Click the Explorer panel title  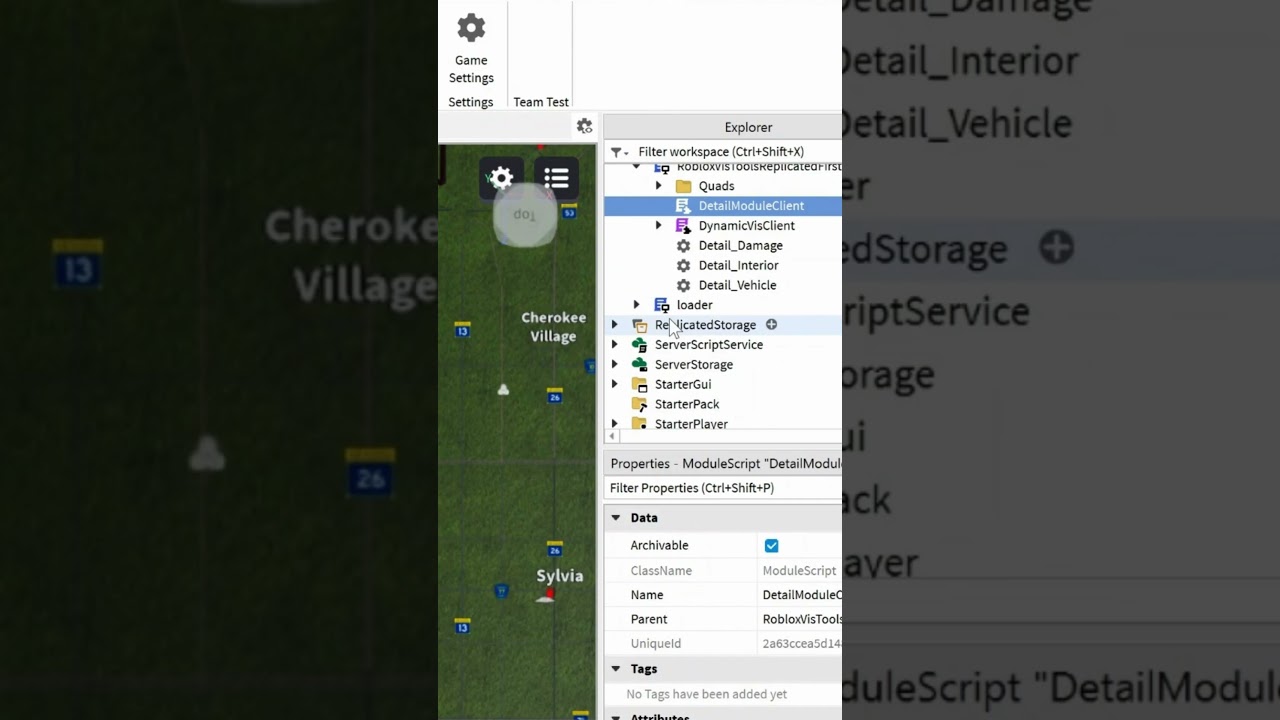pyautogui.click(x=748, y=127)
